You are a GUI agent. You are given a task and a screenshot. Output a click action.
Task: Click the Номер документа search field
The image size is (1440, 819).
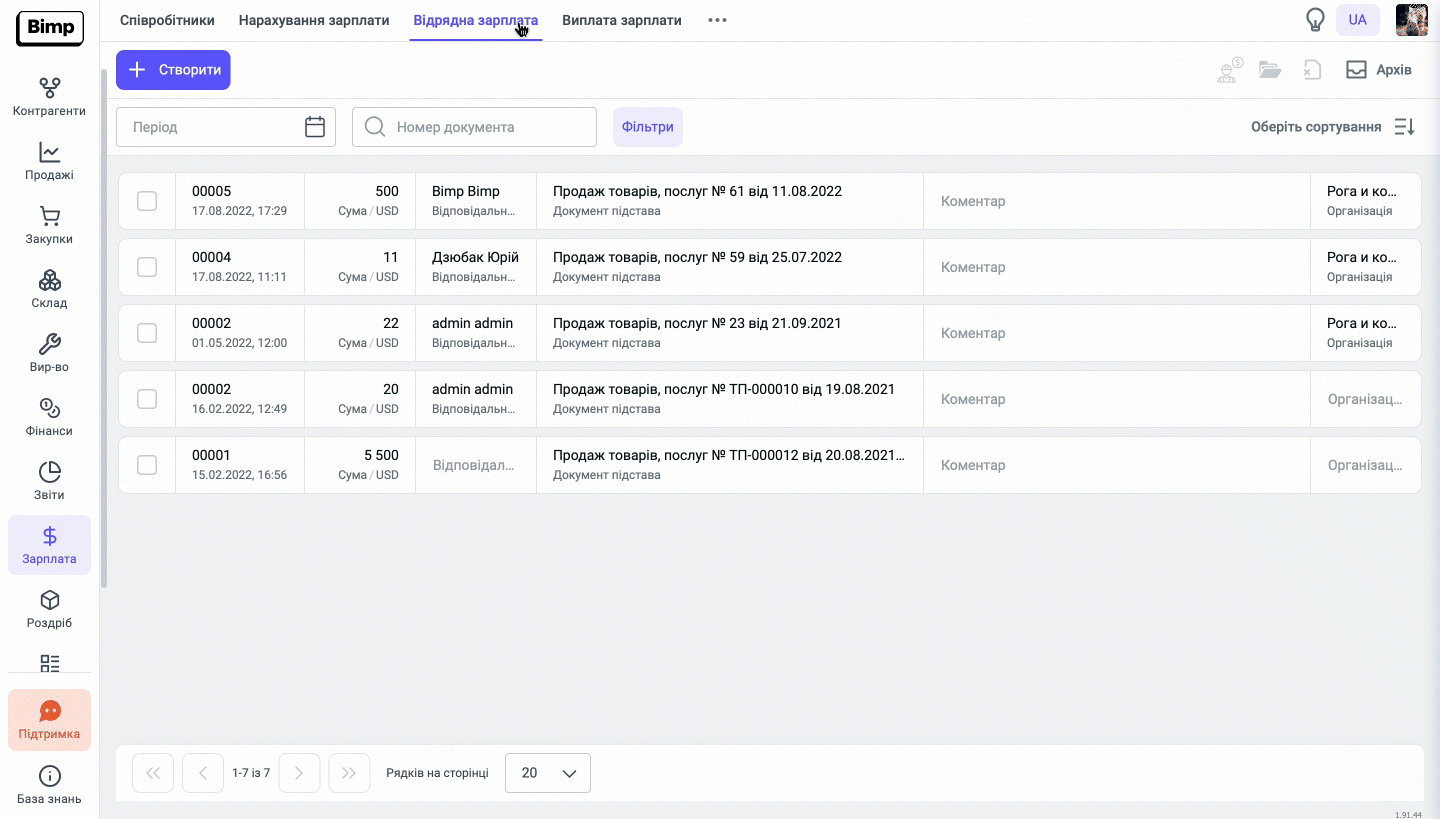point(474,127)
